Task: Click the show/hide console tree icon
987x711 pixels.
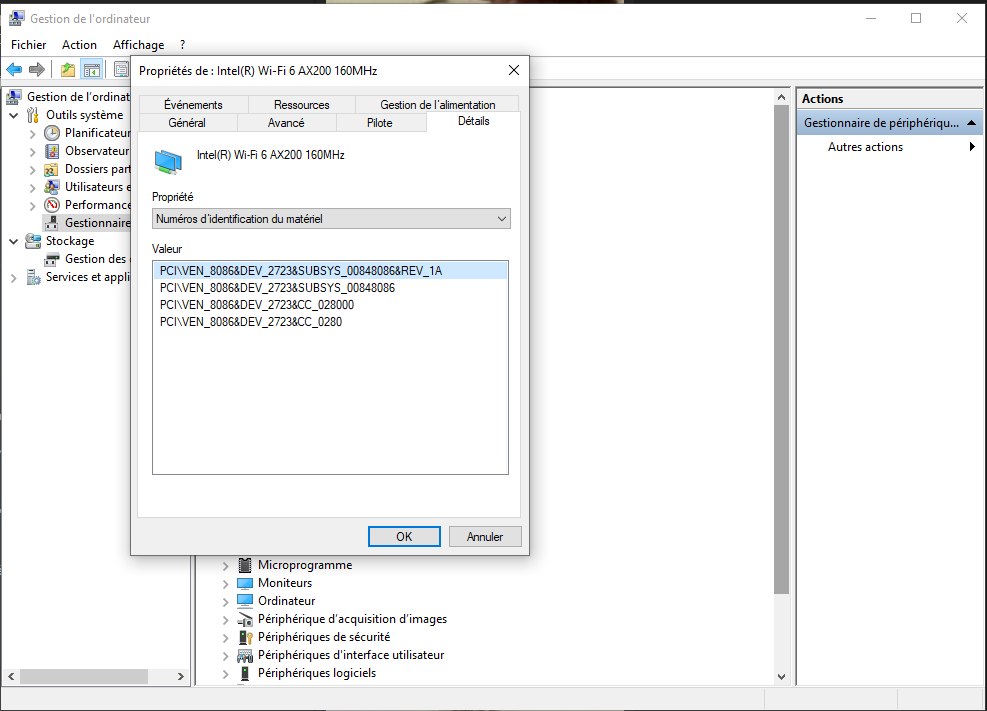Action: pyautogui.click(x=91, y=69)
